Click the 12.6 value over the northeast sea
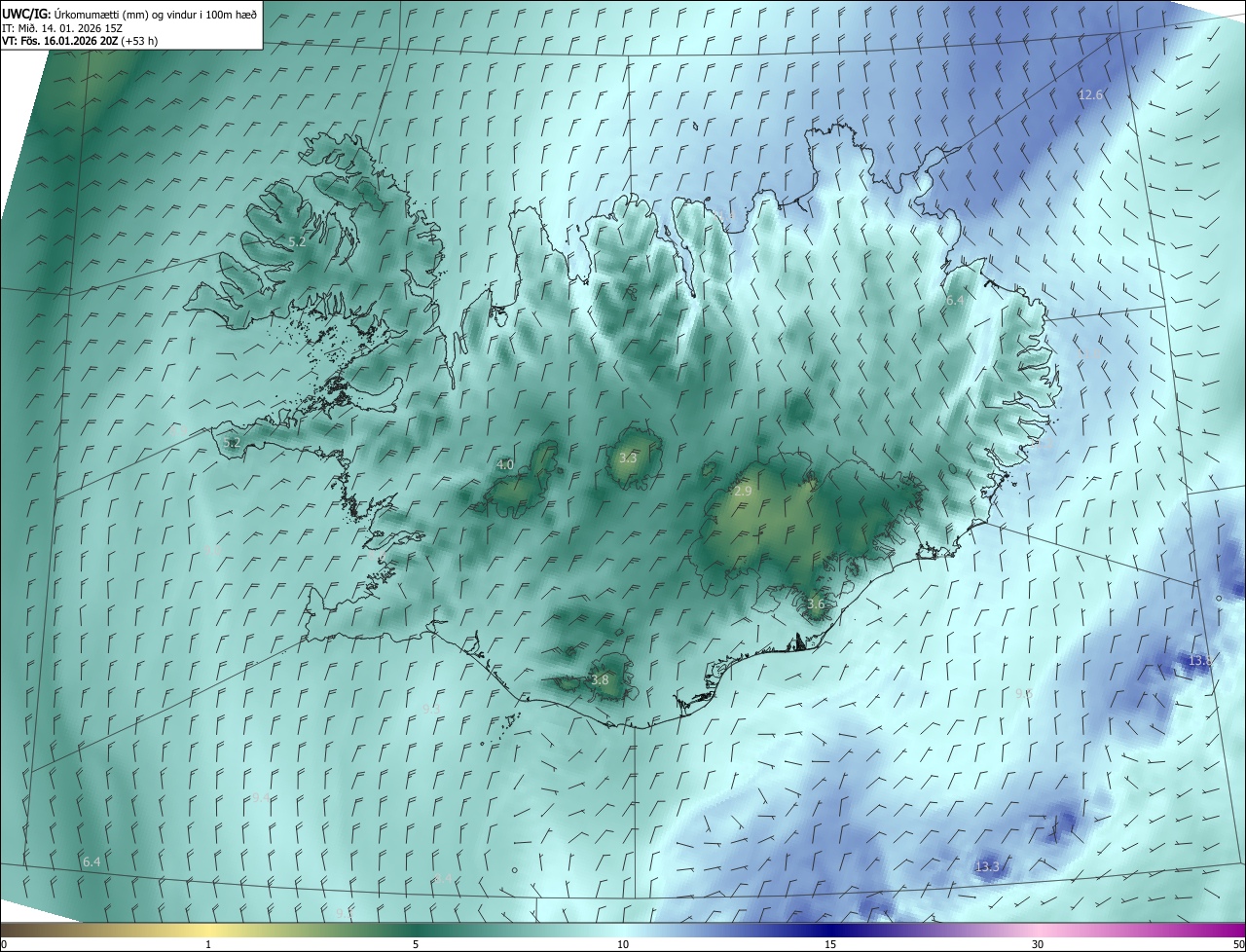This screenshot has height=952, width=1246. [x=1090, y=94]
